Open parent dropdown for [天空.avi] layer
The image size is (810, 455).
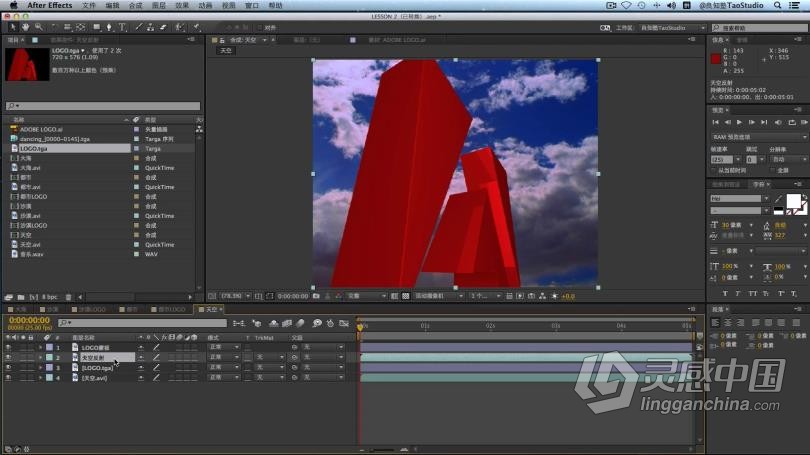(x=323, y=378)
